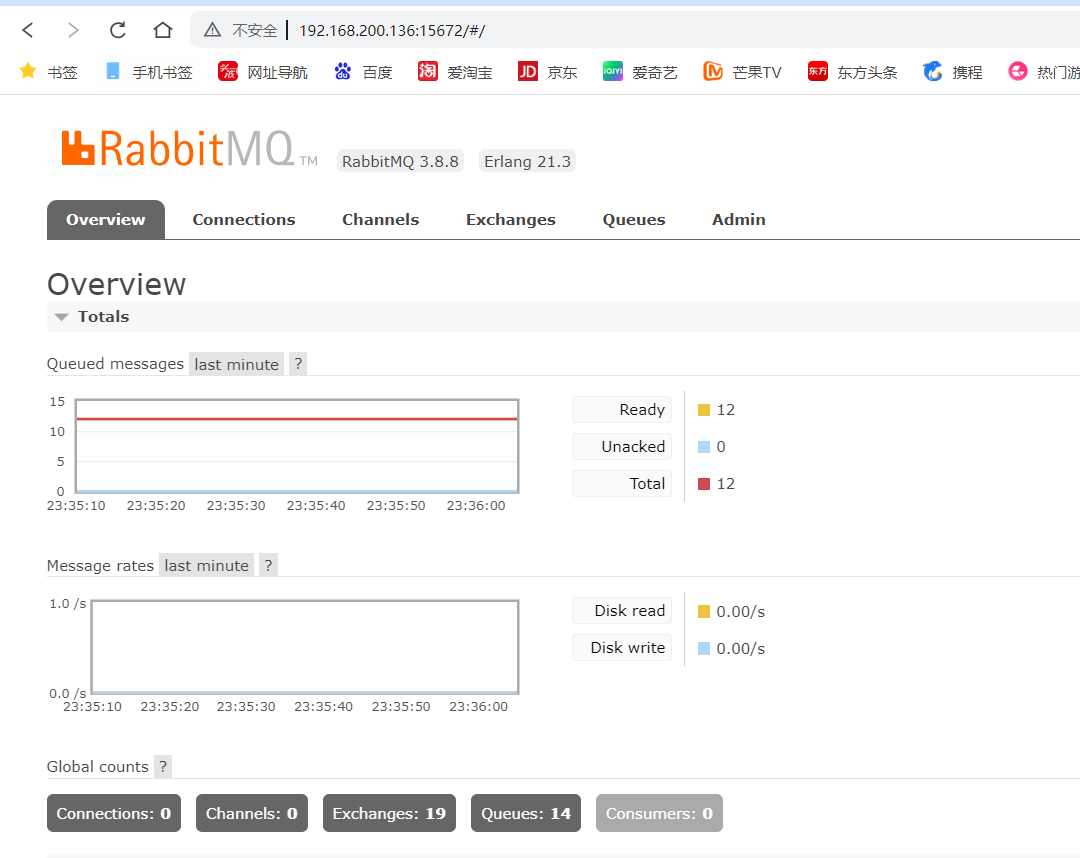This screenshot has width=1080, height=858.
Task: Open Connections: 0 global count
Action: 114,813
